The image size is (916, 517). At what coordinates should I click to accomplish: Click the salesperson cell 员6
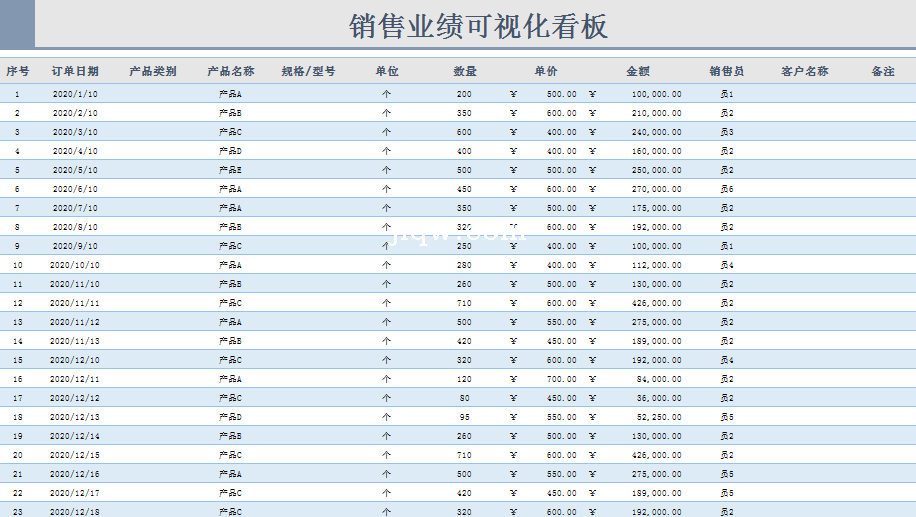pos(727,189)
